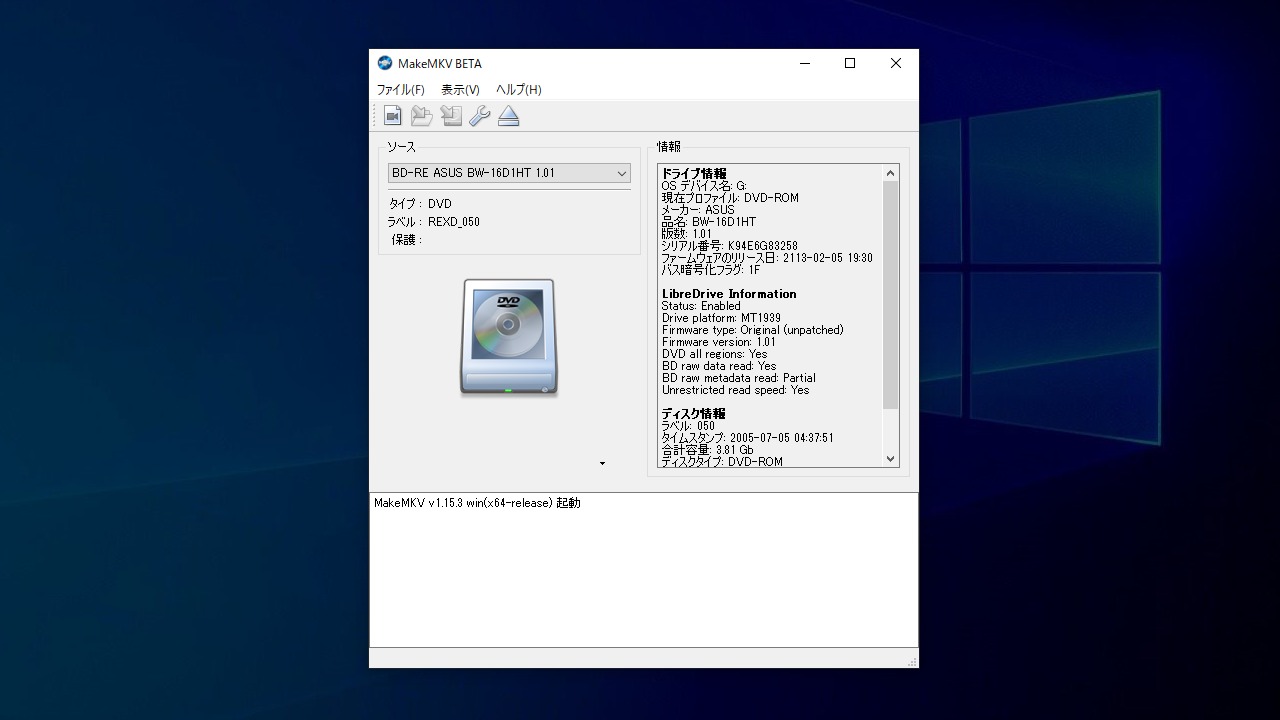This screenshot has width=1280, height=720.
Task: Click the Firmware type: Original (unpatched) line
Action: pos(752,330)
